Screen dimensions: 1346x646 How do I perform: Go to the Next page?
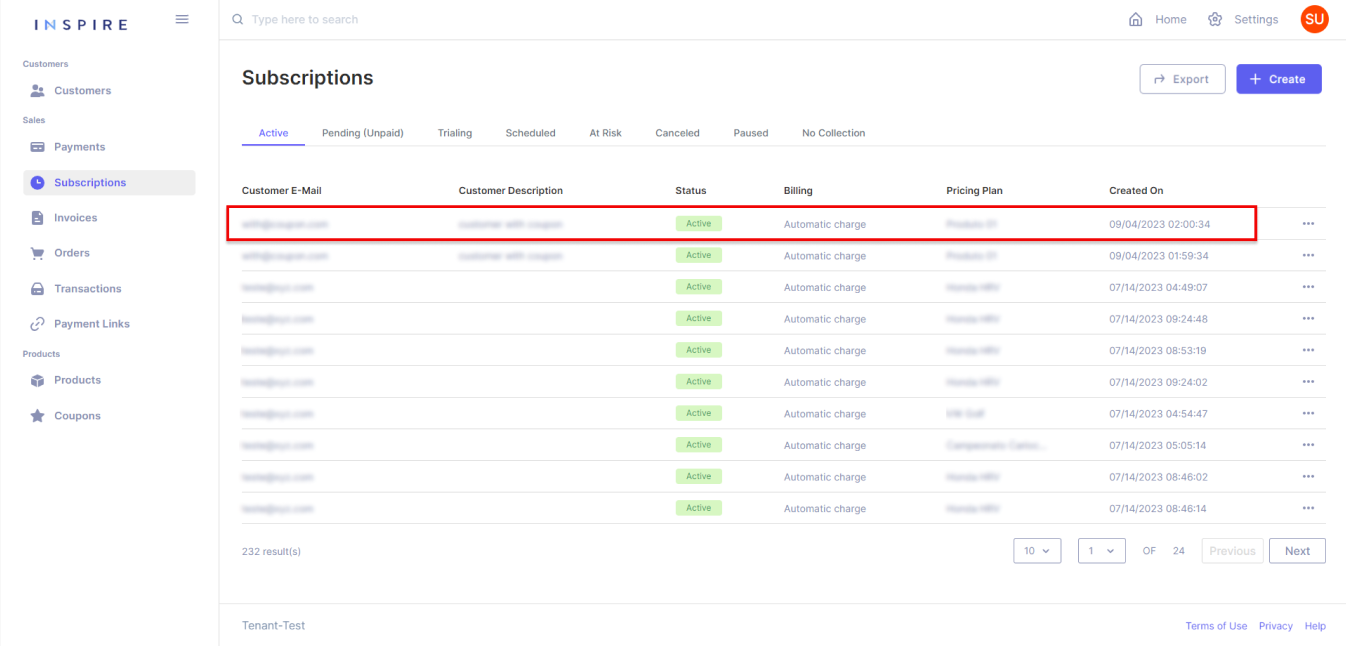pos(1297,551)
